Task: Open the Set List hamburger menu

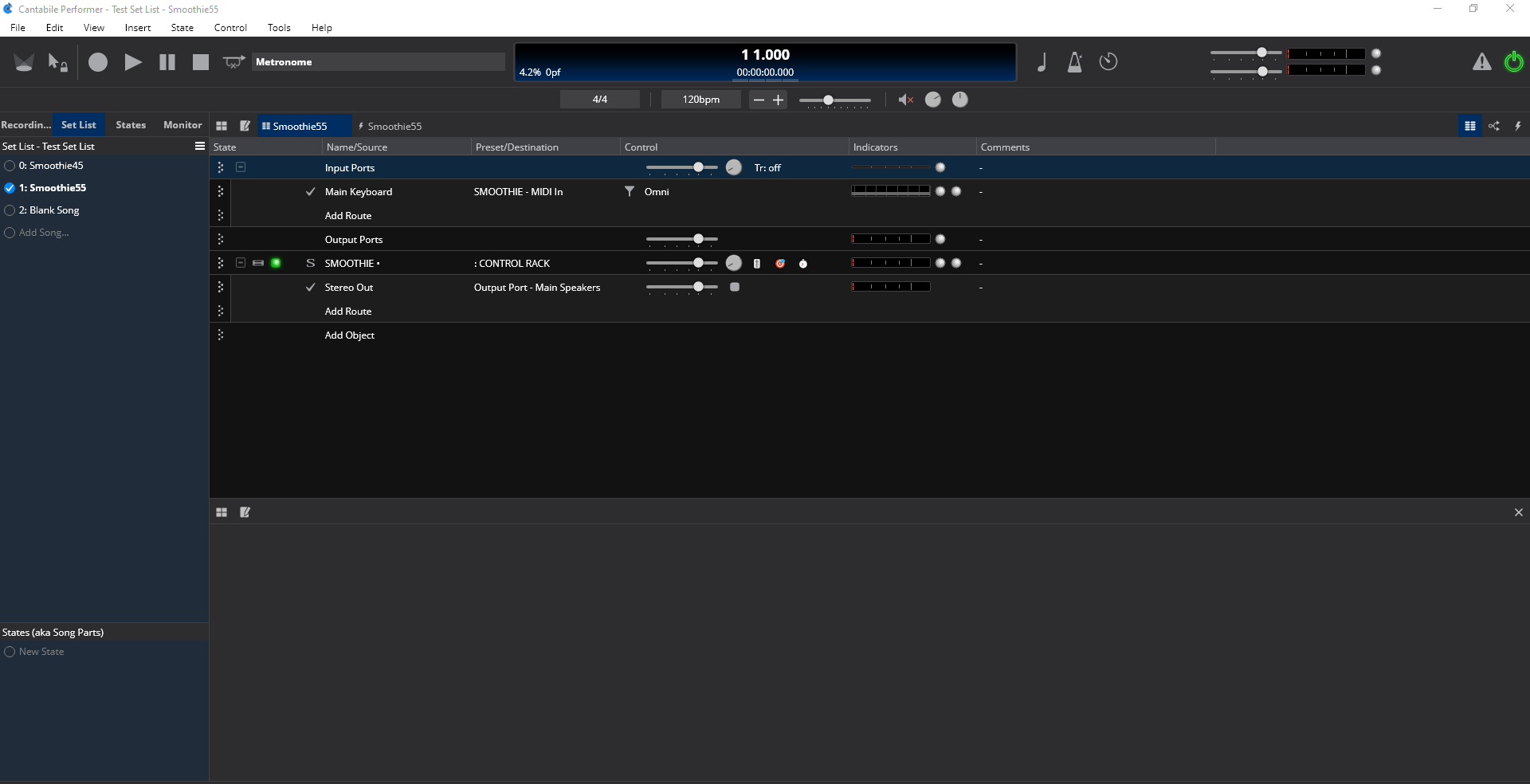Action: (x=200, y=146)
